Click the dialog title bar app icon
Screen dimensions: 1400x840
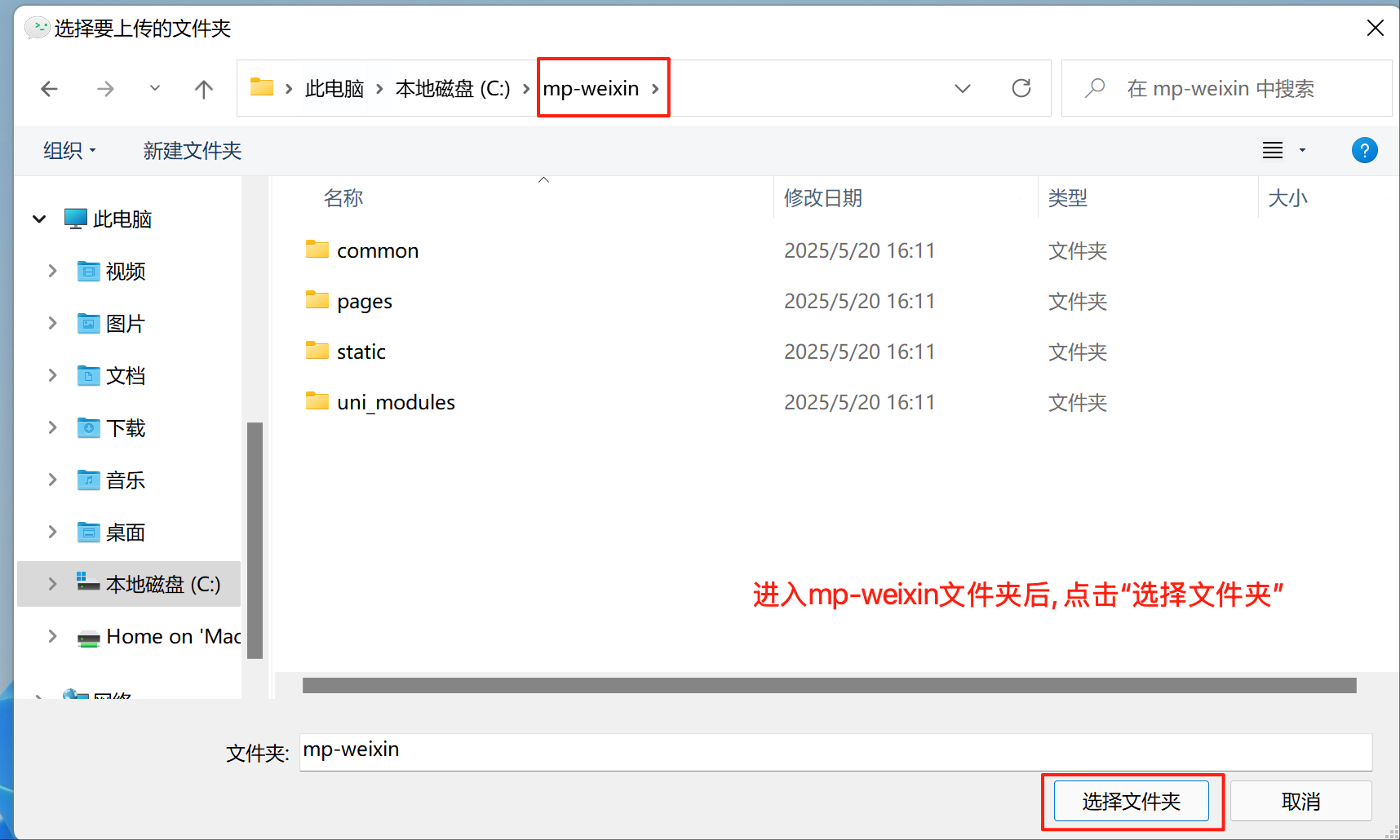37,28
